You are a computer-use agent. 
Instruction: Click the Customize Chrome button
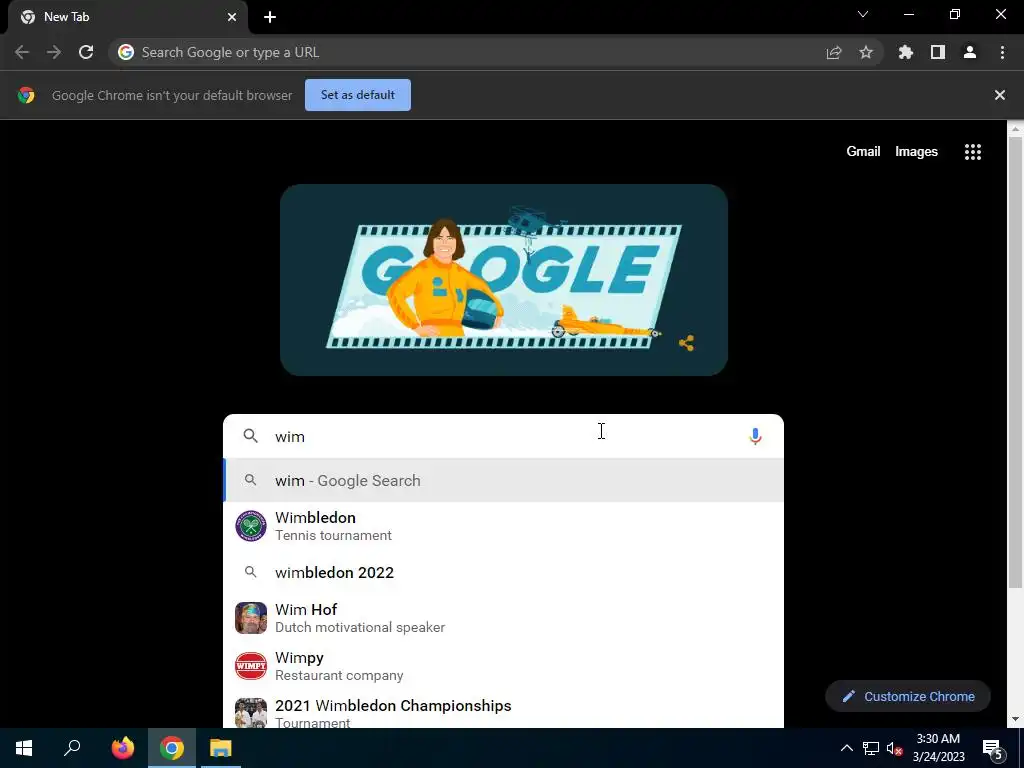(908, 696)
